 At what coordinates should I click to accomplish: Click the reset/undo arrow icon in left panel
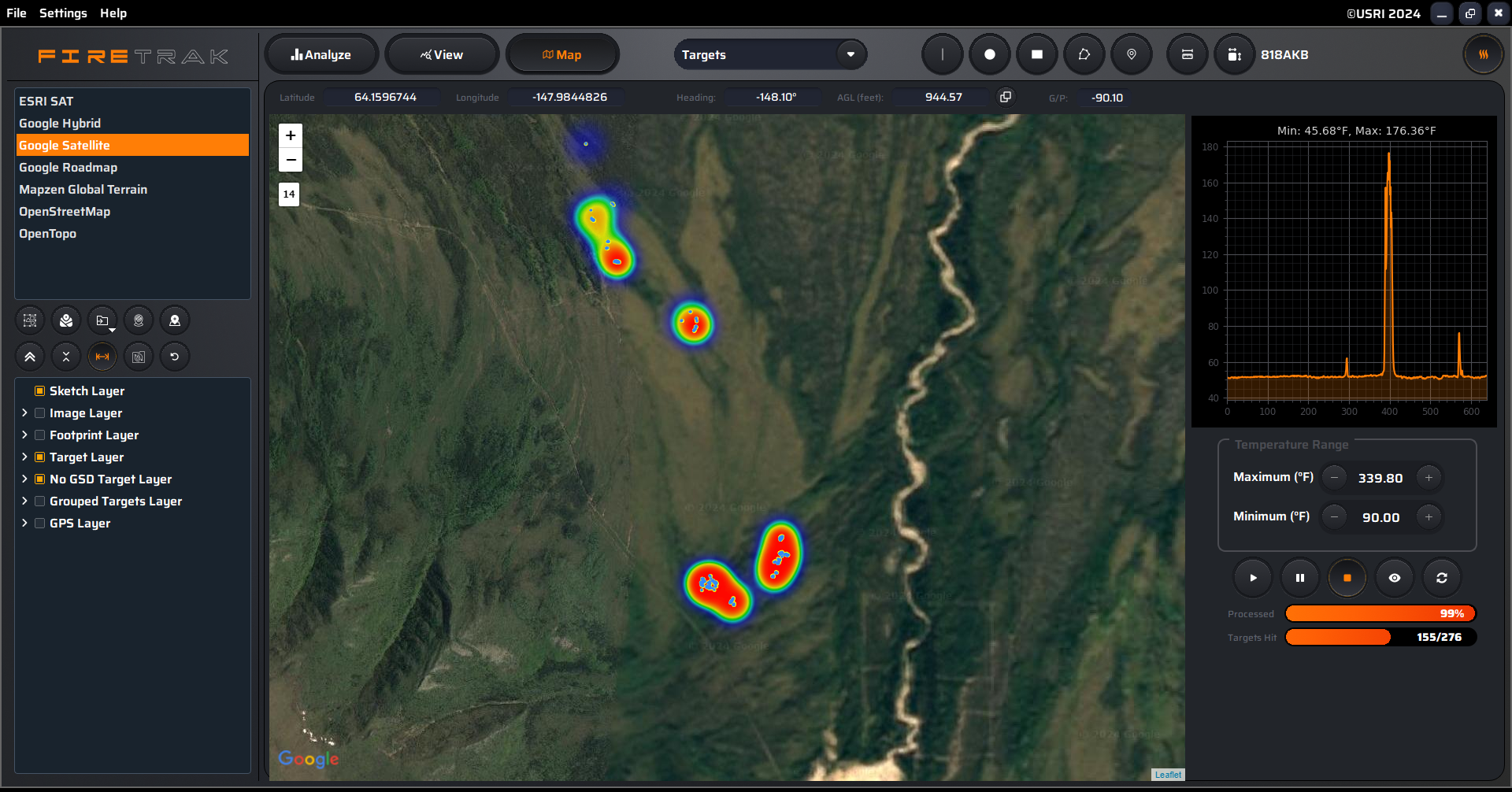tap(175, 357)
